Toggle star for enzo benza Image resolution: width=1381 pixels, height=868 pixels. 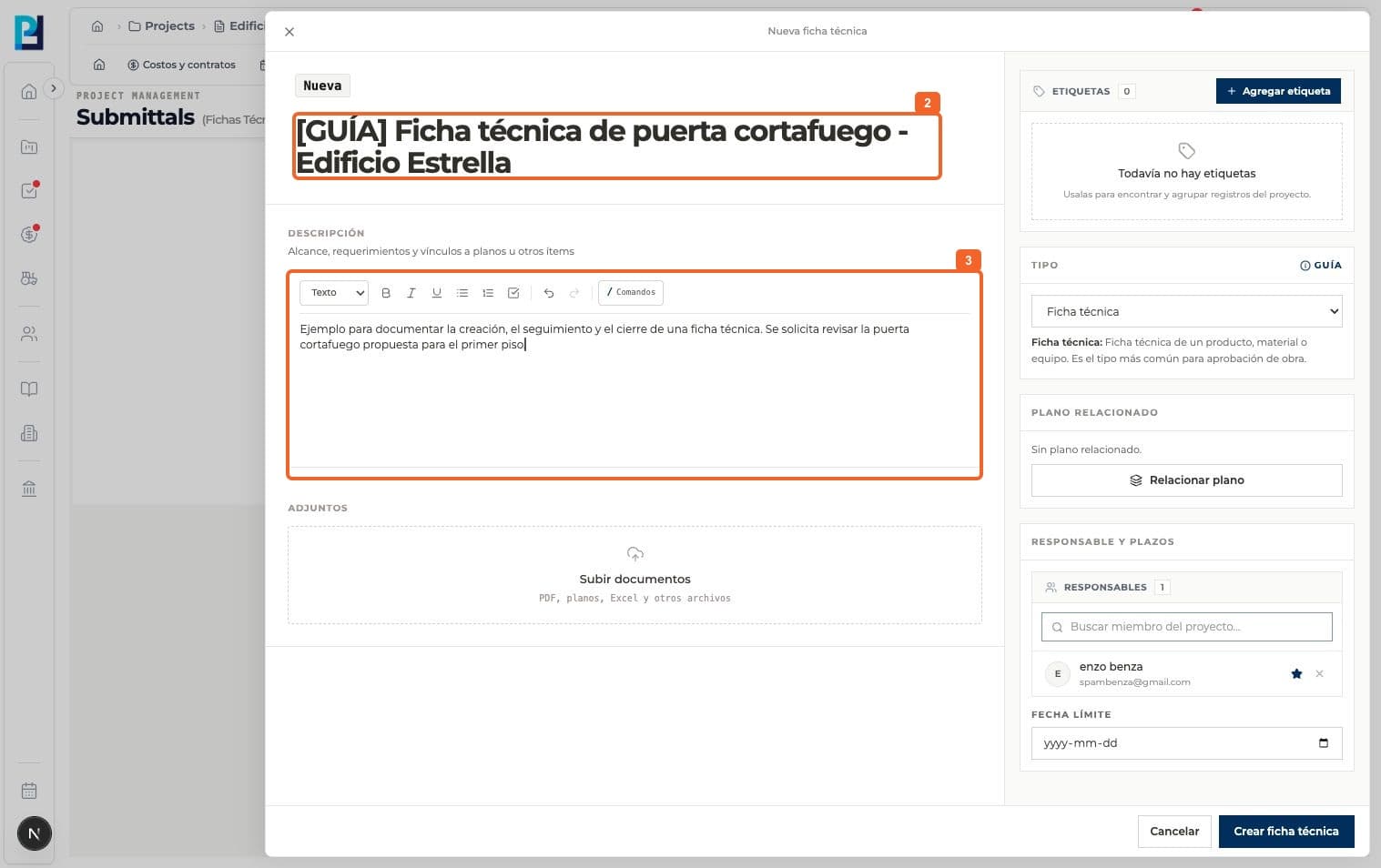click(x=1296, y=674)
